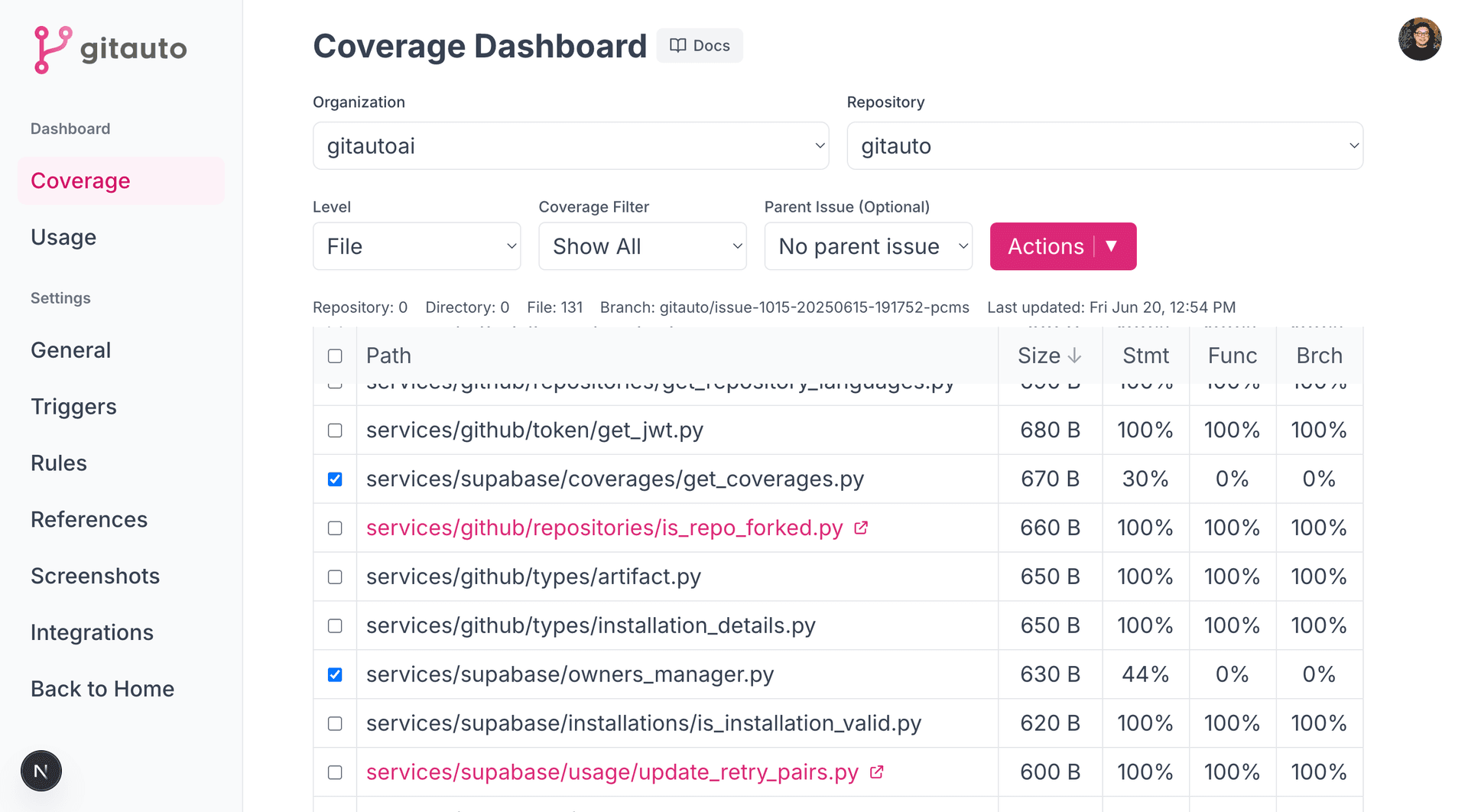Screen dimensions: 1468x812
Task: Toggle the select-all checkbox in header
Action: coord(335,356)
